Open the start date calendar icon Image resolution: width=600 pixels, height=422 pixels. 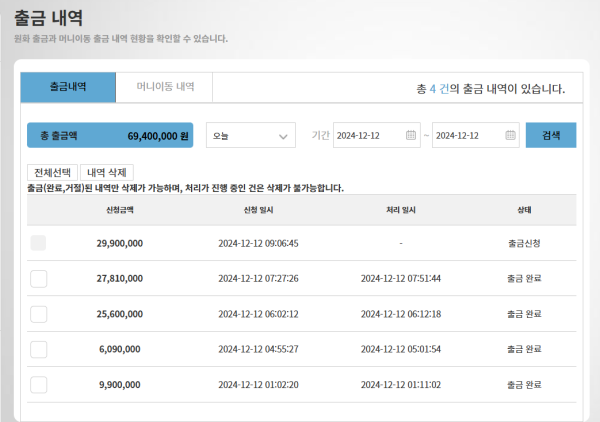coord(411,135)
